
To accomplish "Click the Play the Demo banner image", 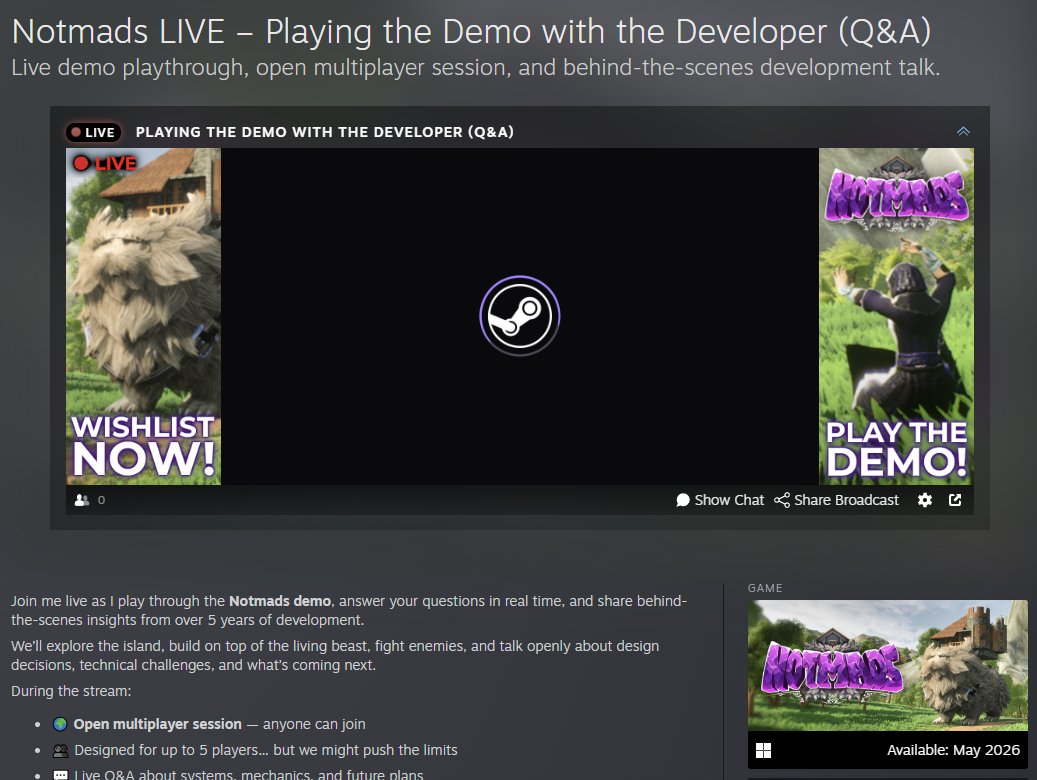I will (896, 316).
